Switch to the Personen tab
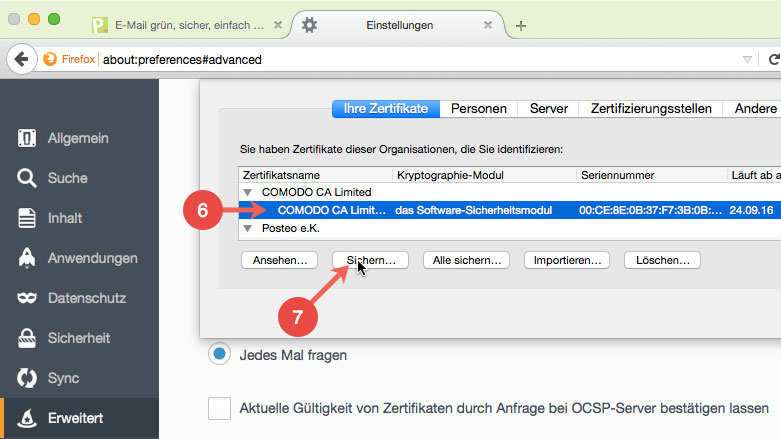The width and height of the screenshot is (781, 439). [x=479, y=109]
